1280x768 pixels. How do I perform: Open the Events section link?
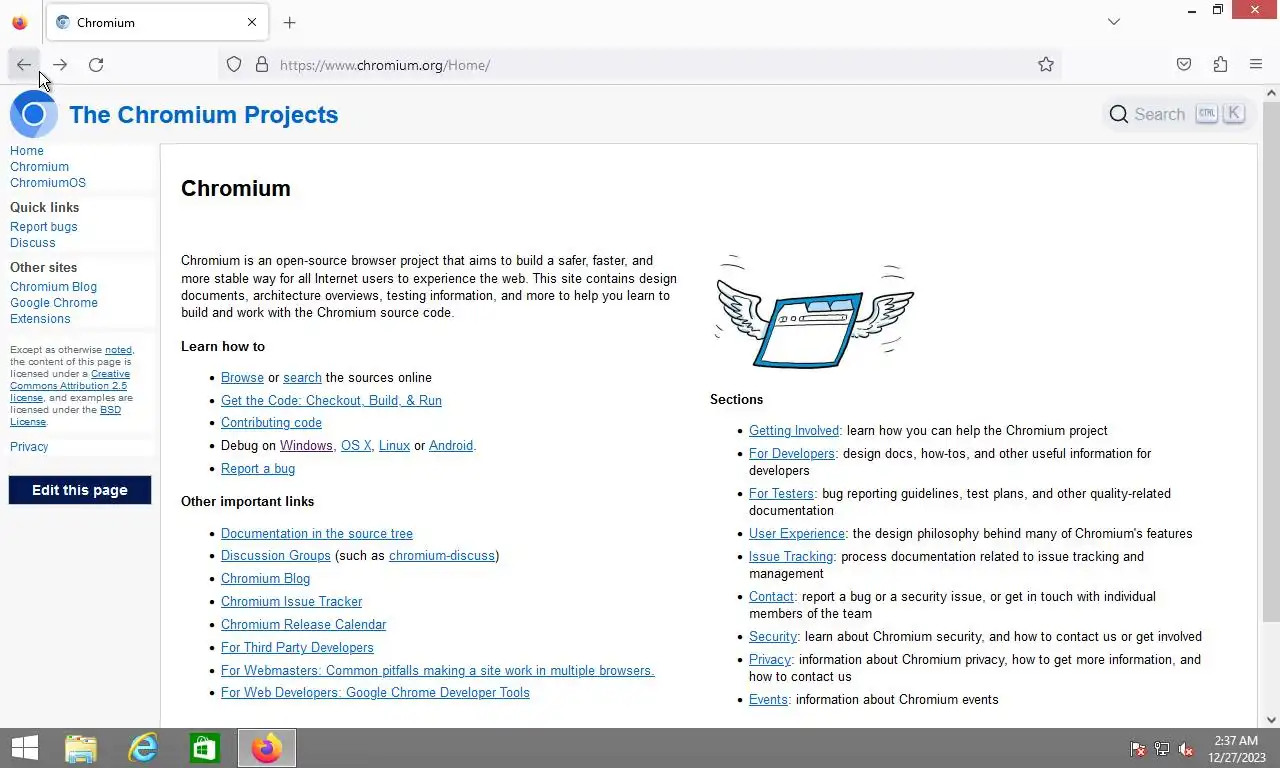pos(768,700)
